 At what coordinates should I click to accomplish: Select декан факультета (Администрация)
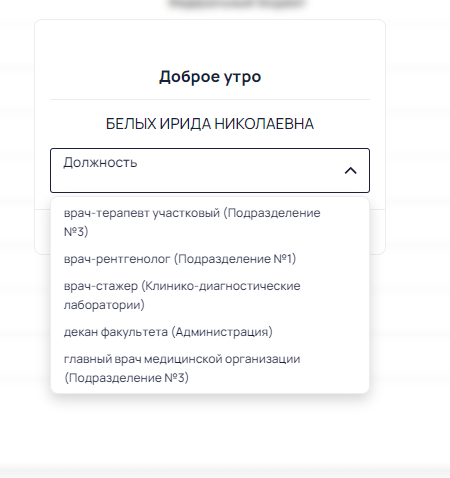[210, 332]
